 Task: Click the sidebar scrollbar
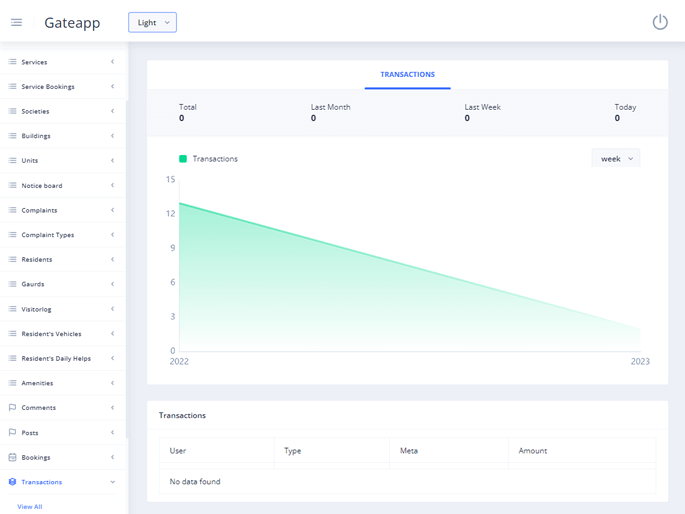[127, 269]
